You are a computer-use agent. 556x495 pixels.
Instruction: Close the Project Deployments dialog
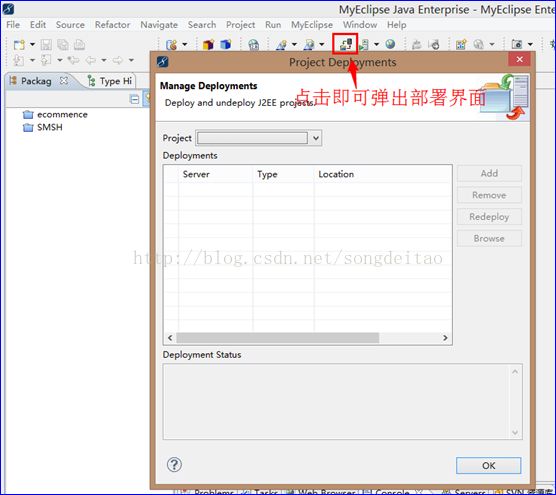click(519, 60)
